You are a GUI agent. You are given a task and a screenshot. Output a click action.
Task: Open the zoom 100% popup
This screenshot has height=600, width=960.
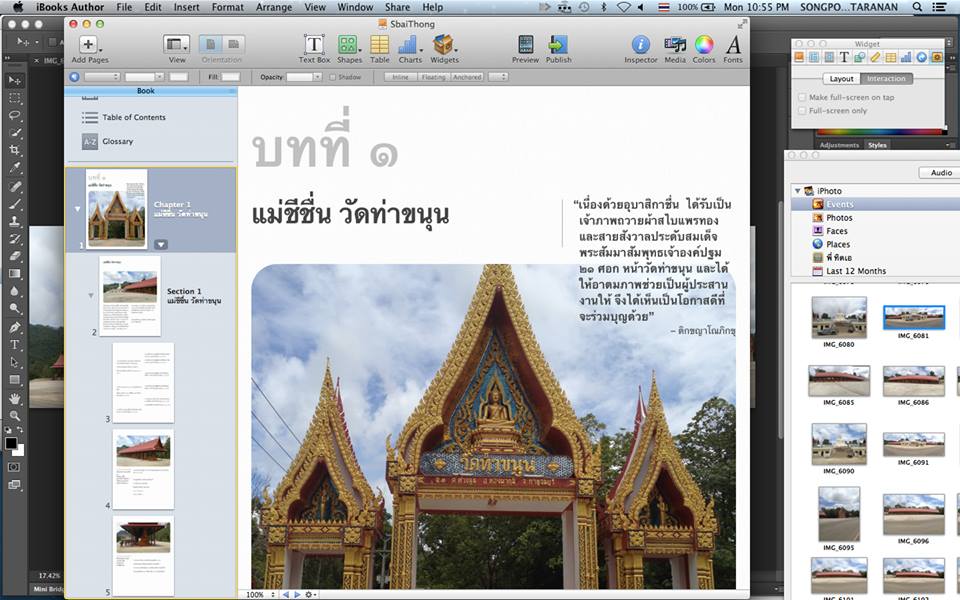click(x=260, y=594)
